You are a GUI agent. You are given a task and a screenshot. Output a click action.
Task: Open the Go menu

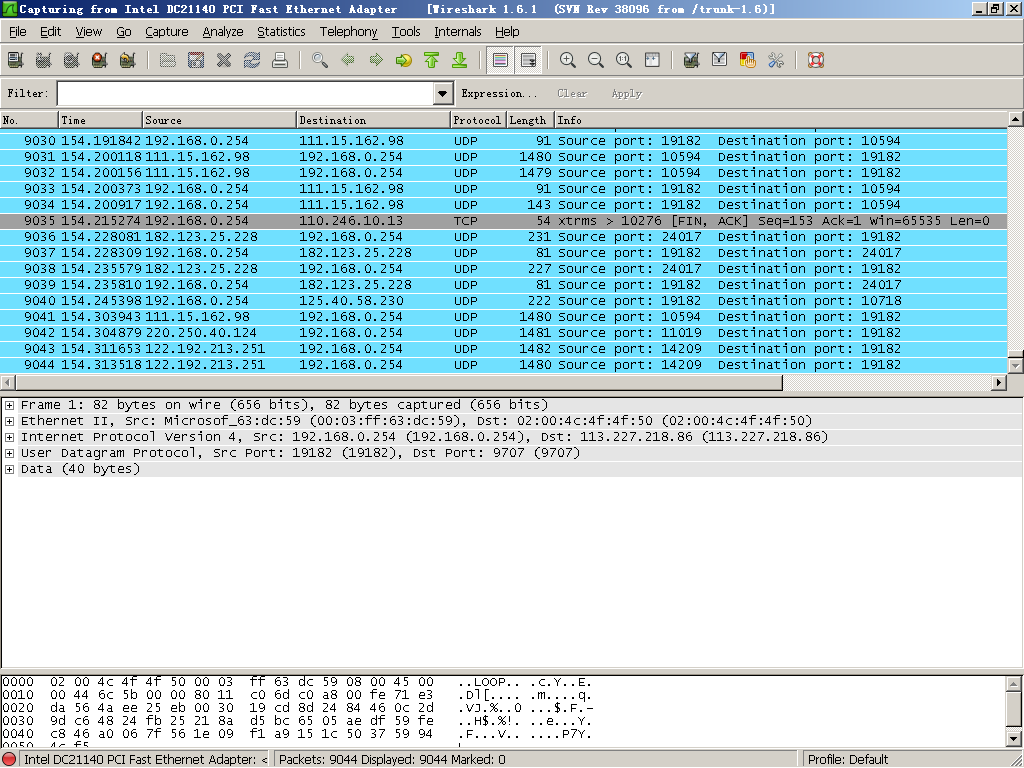pyautogui.click(x=123, y=31)
